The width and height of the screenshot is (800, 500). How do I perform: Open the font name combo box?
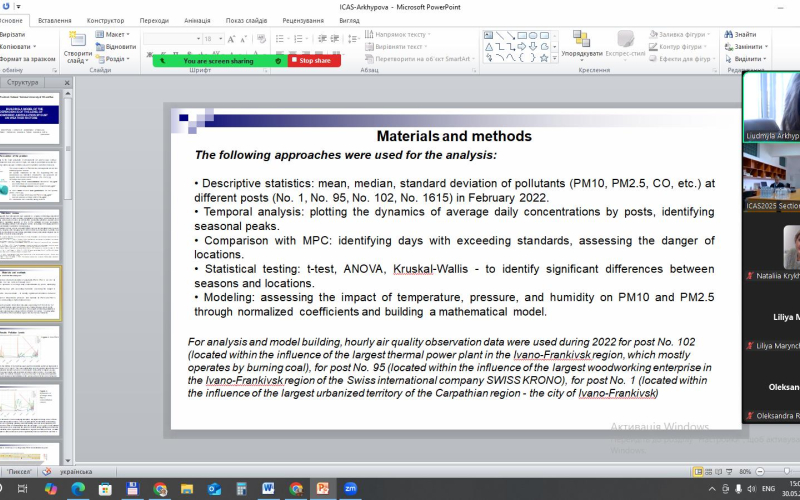172,39
